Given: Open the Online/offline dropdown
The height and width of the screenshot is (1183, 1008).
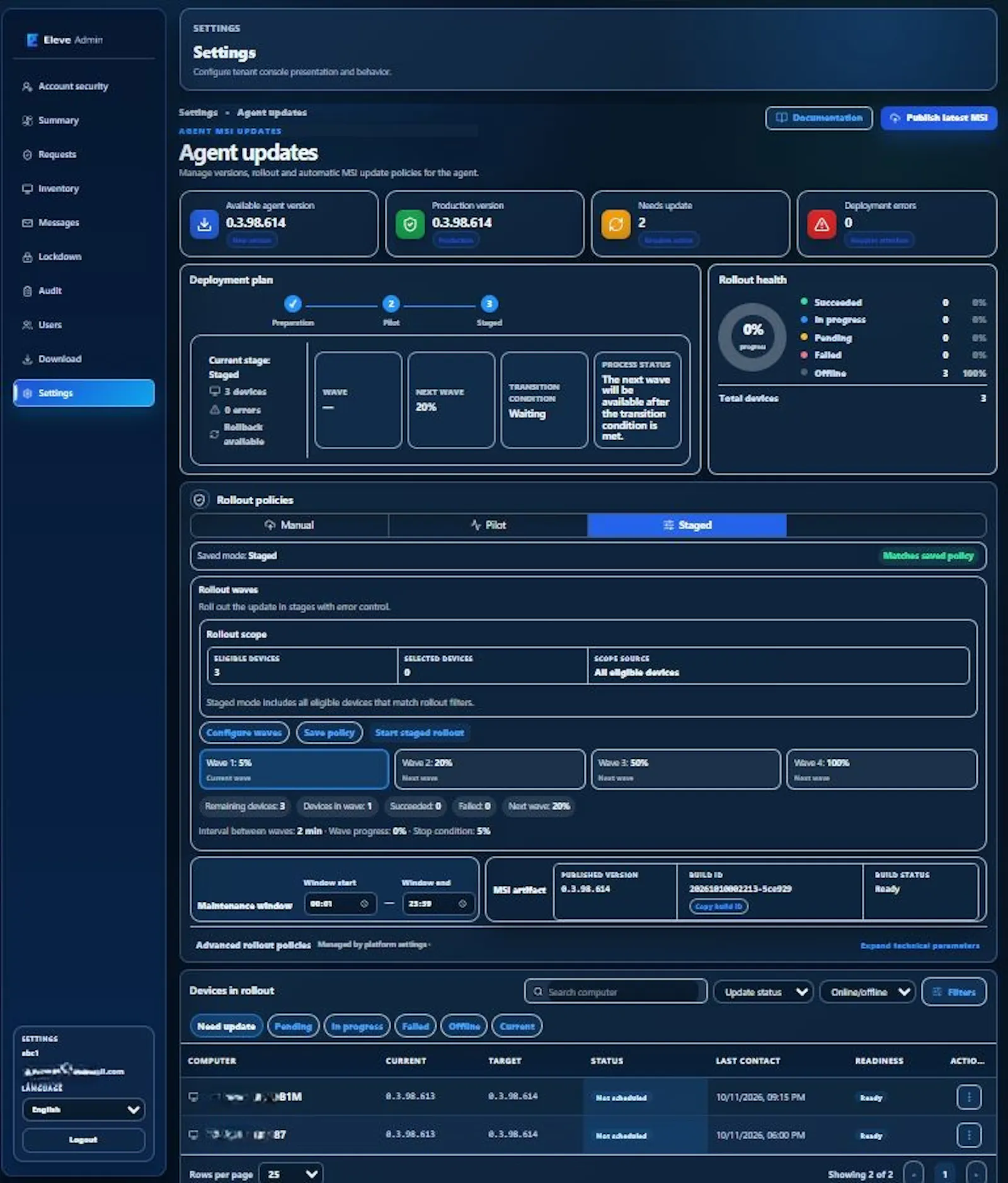Looking at the screenshot, I should coord(868,993).
